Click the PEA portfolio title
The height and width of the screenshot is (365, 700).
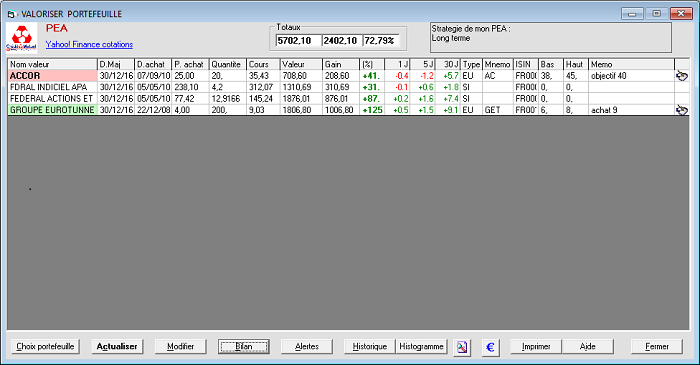[57, 28]
